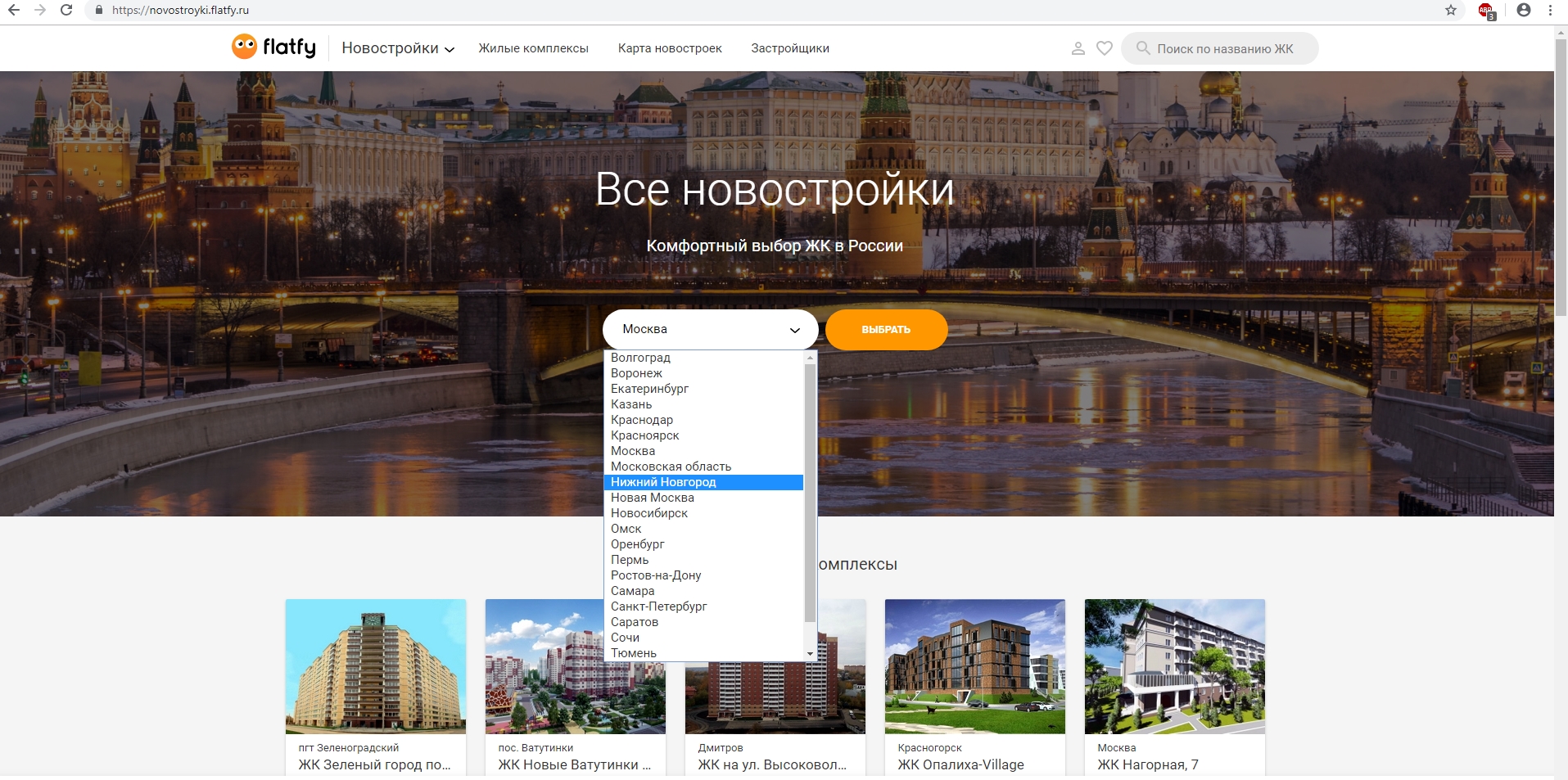Click the page vertical scrollbar thumb
The width and height of the screenshot is (1568, 780).
click(1561, 178)
